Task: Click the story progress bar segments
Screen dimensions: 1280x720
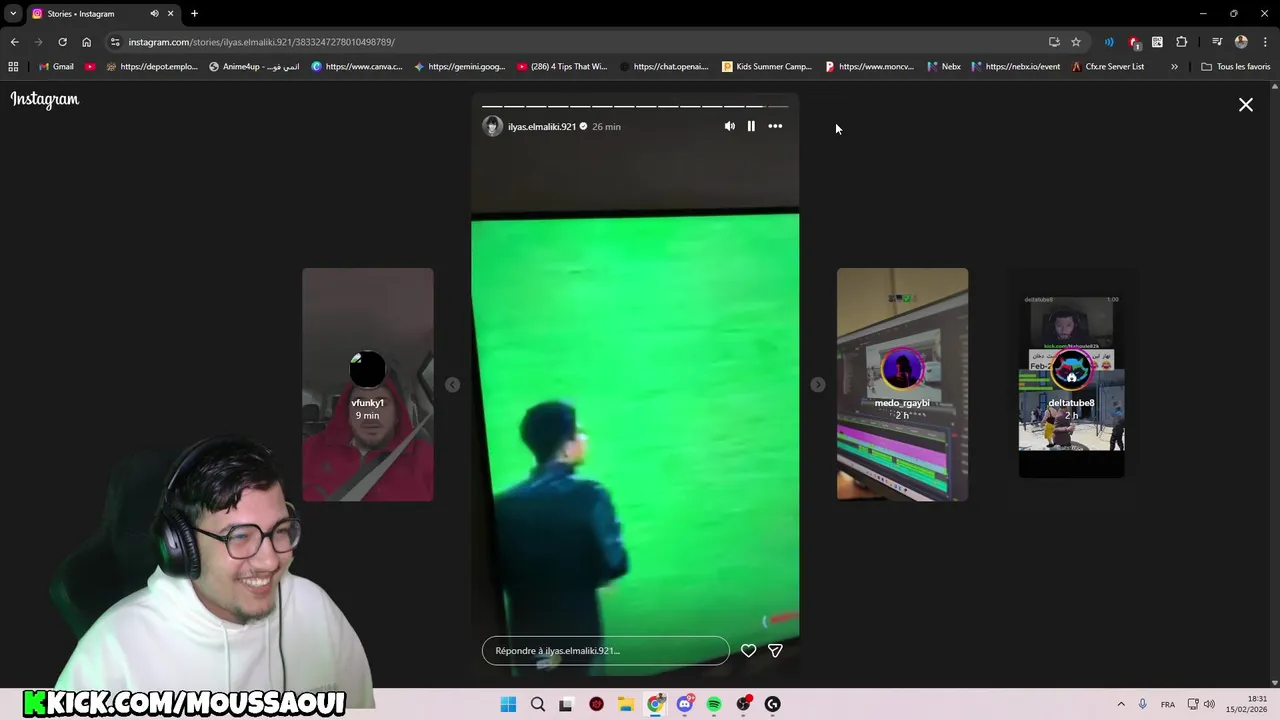Action: click(x=635, y=106)
